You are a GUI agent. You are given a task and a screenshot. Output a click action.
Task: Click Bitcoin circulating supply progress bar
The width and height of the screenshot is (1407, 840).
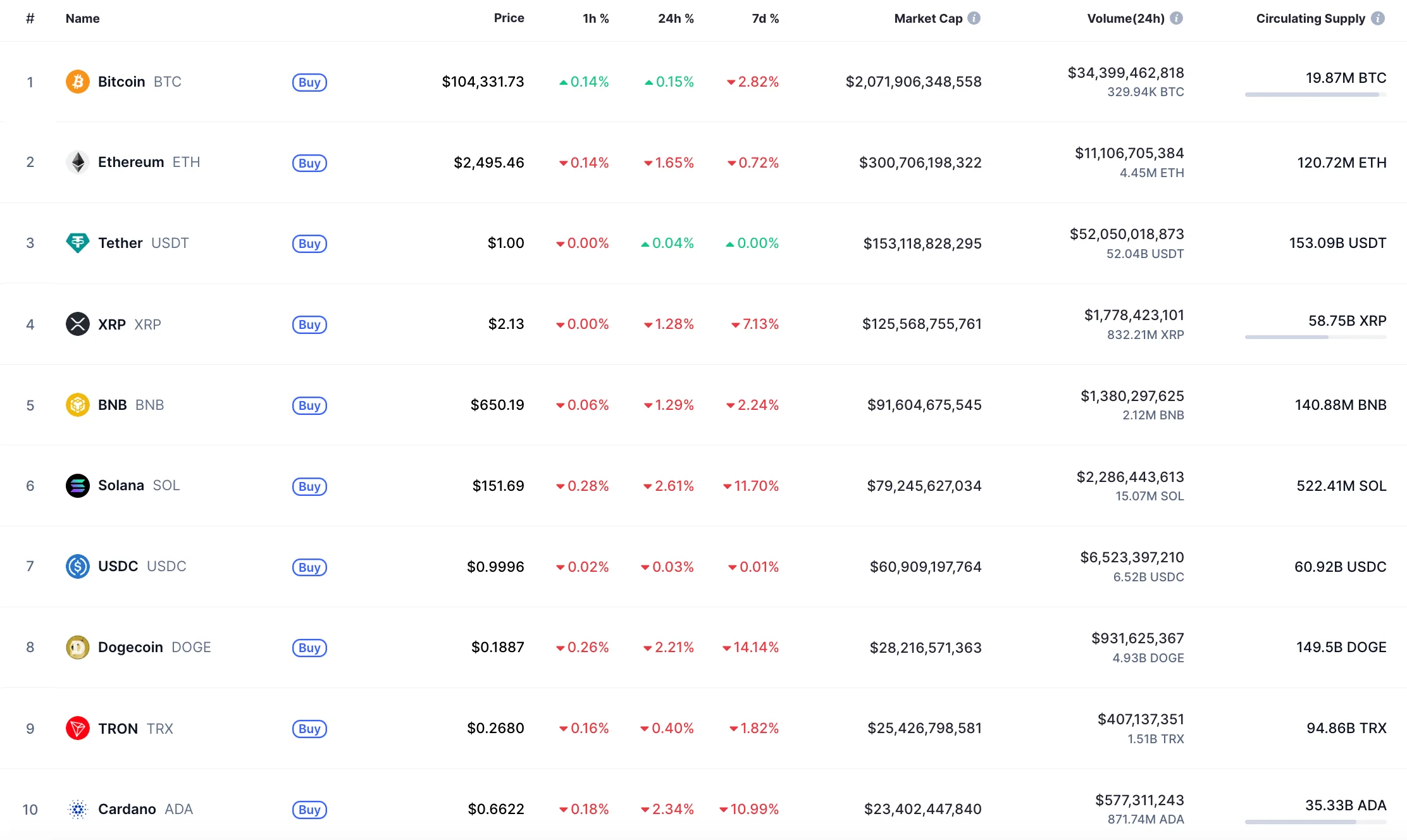(1315, 95)
